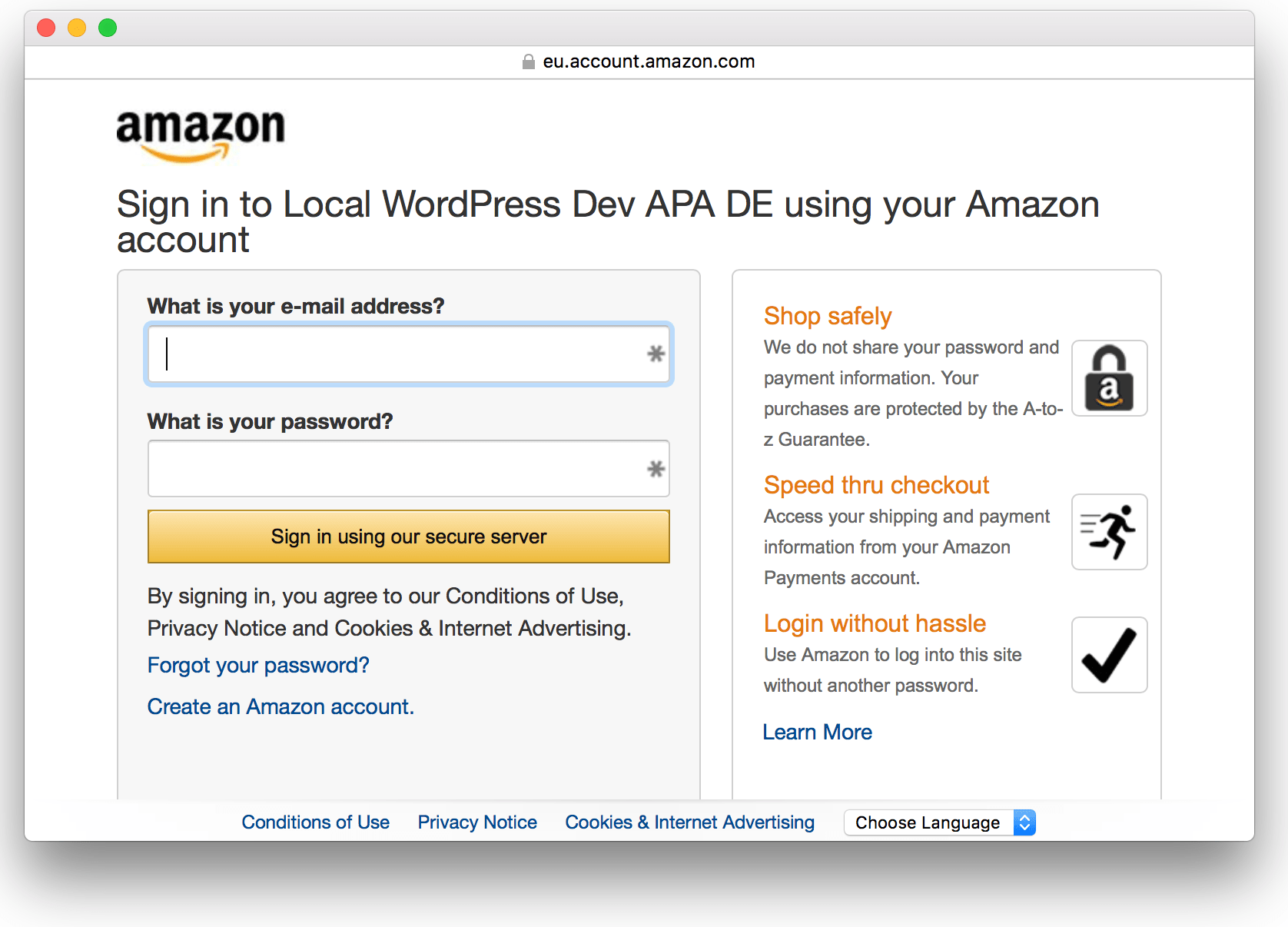Click the checkmark Login without hassle icon
This screenshot has width=1288, height=927.
coord(1109,655)
